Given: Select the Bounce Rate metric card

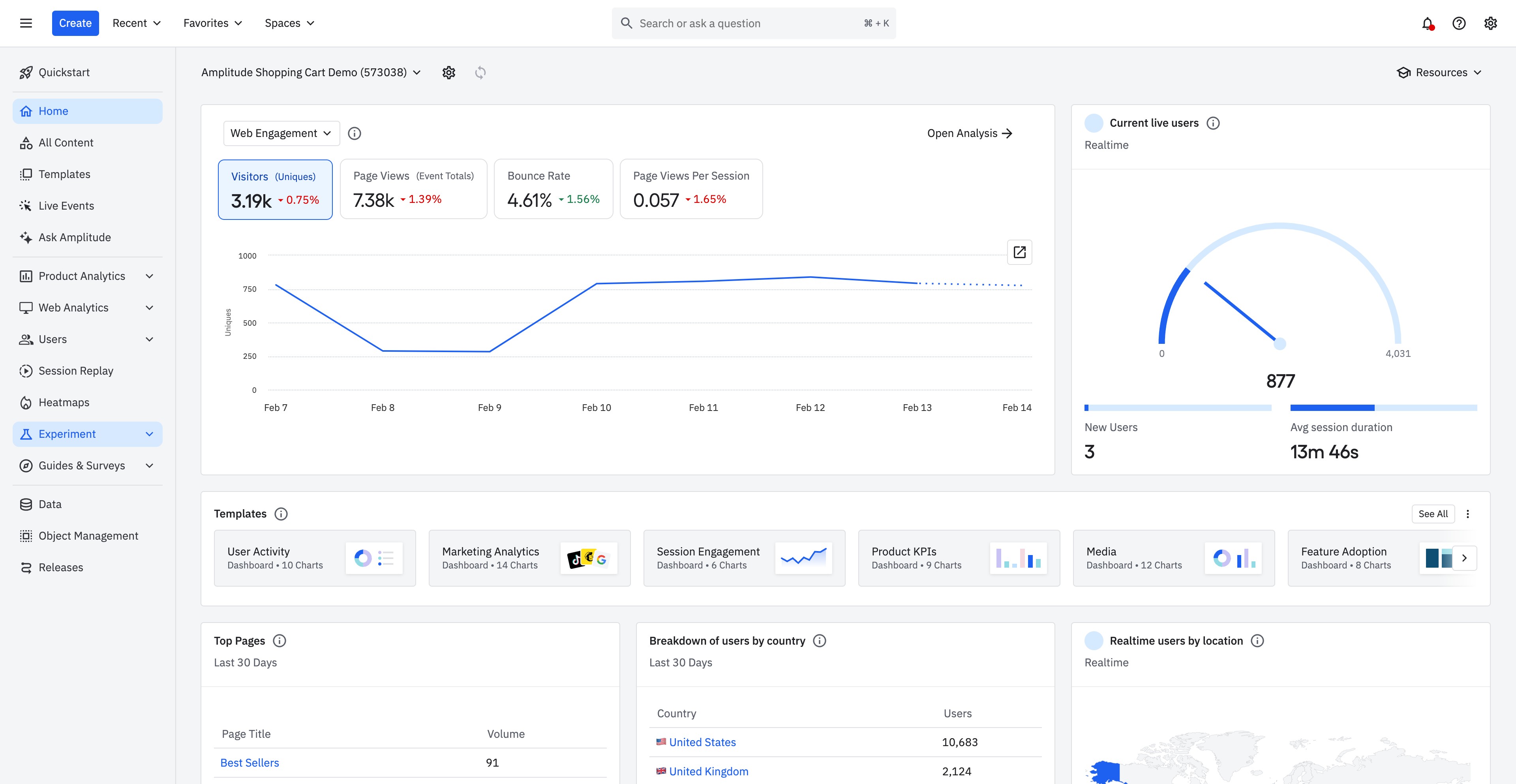Looking at the screenshot, I should (553, 189).
